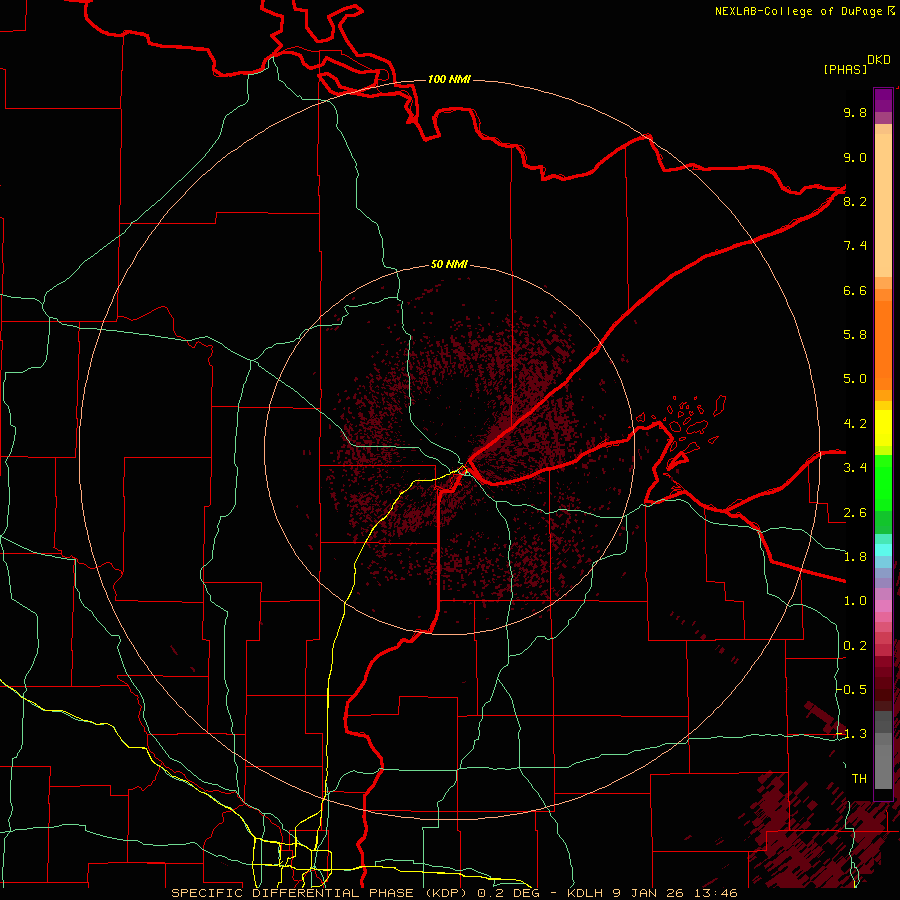The image size is (900, 900).
Task: Click the 1.0 legend value
Action: click(855, 601)
